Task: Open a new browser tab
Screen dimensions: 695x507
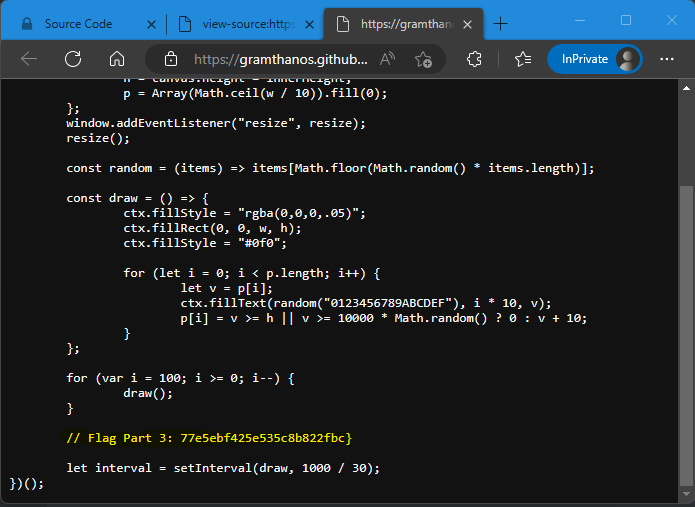Action: (x=501, y=23)
